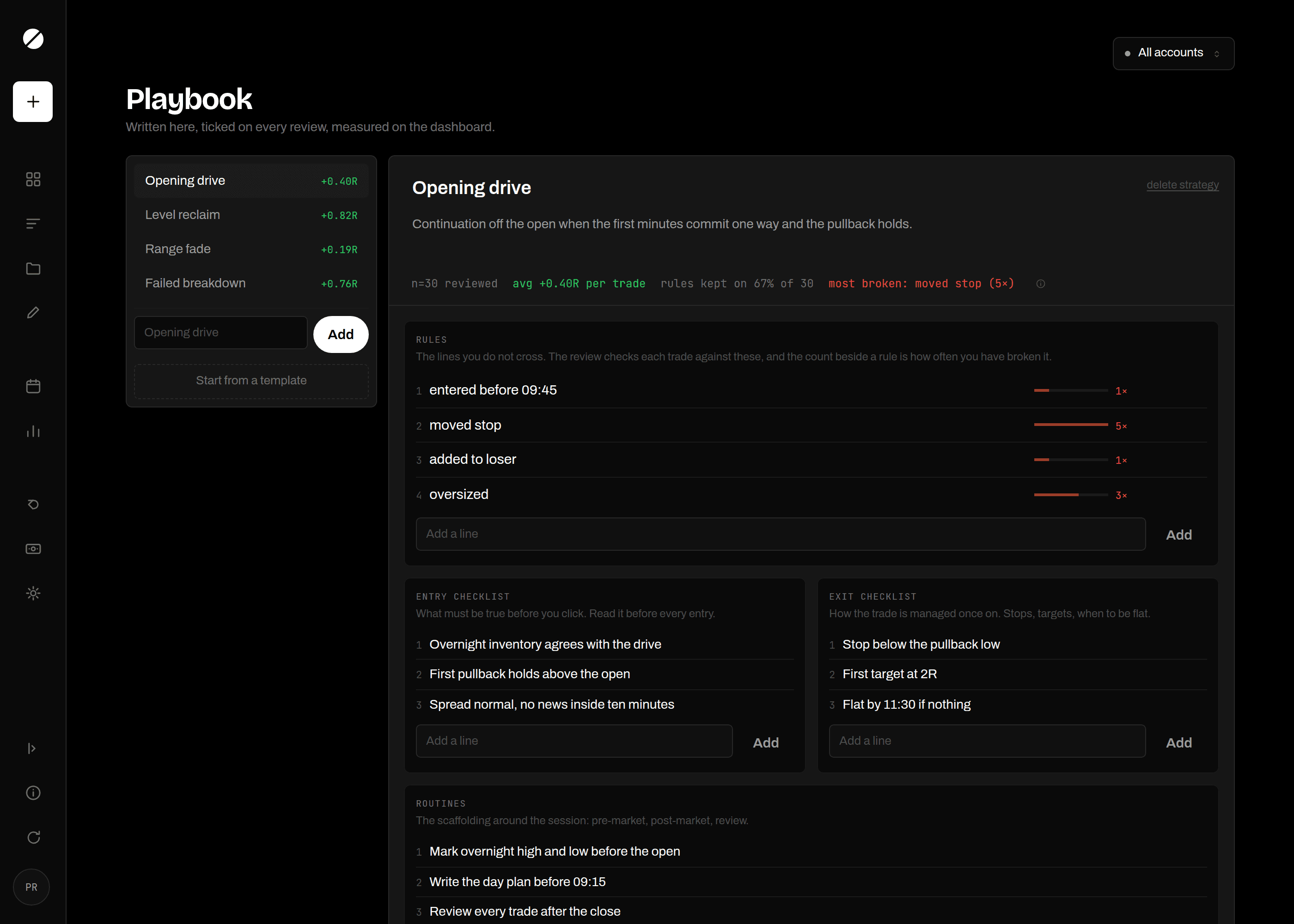Click 'Overnight inventory agrees with the drive'

tap(545, 644)
